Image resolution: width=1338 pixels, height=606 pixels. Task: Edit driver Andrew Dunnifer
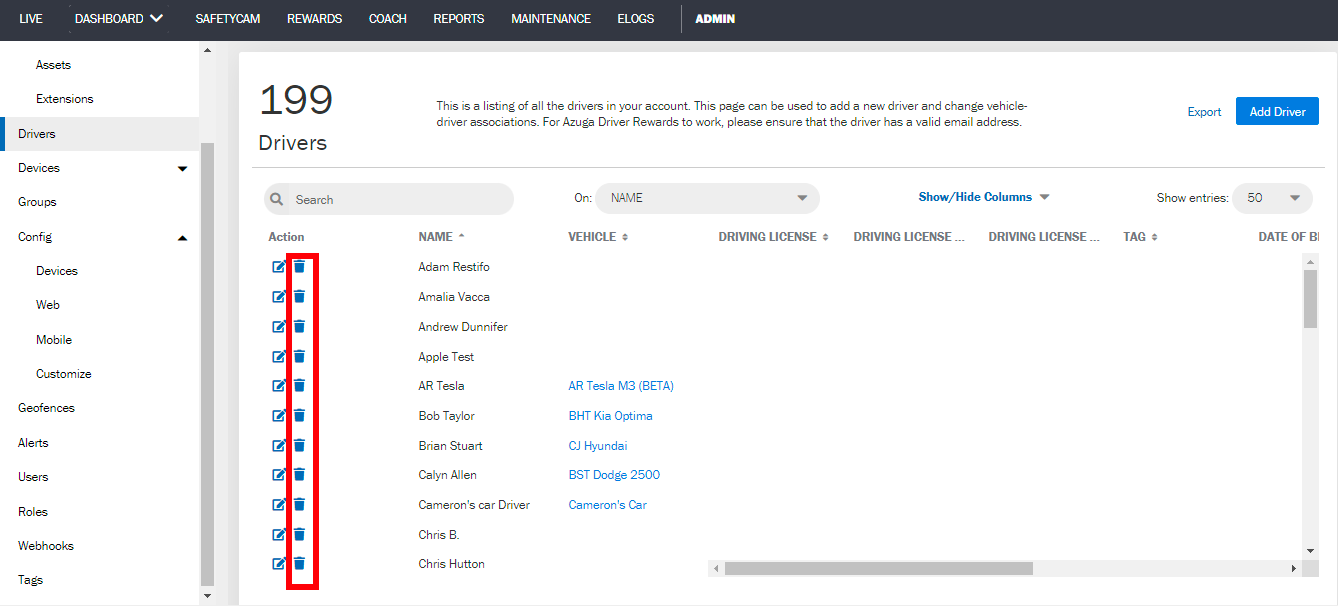pyautogui.click(x=279, y=327)
